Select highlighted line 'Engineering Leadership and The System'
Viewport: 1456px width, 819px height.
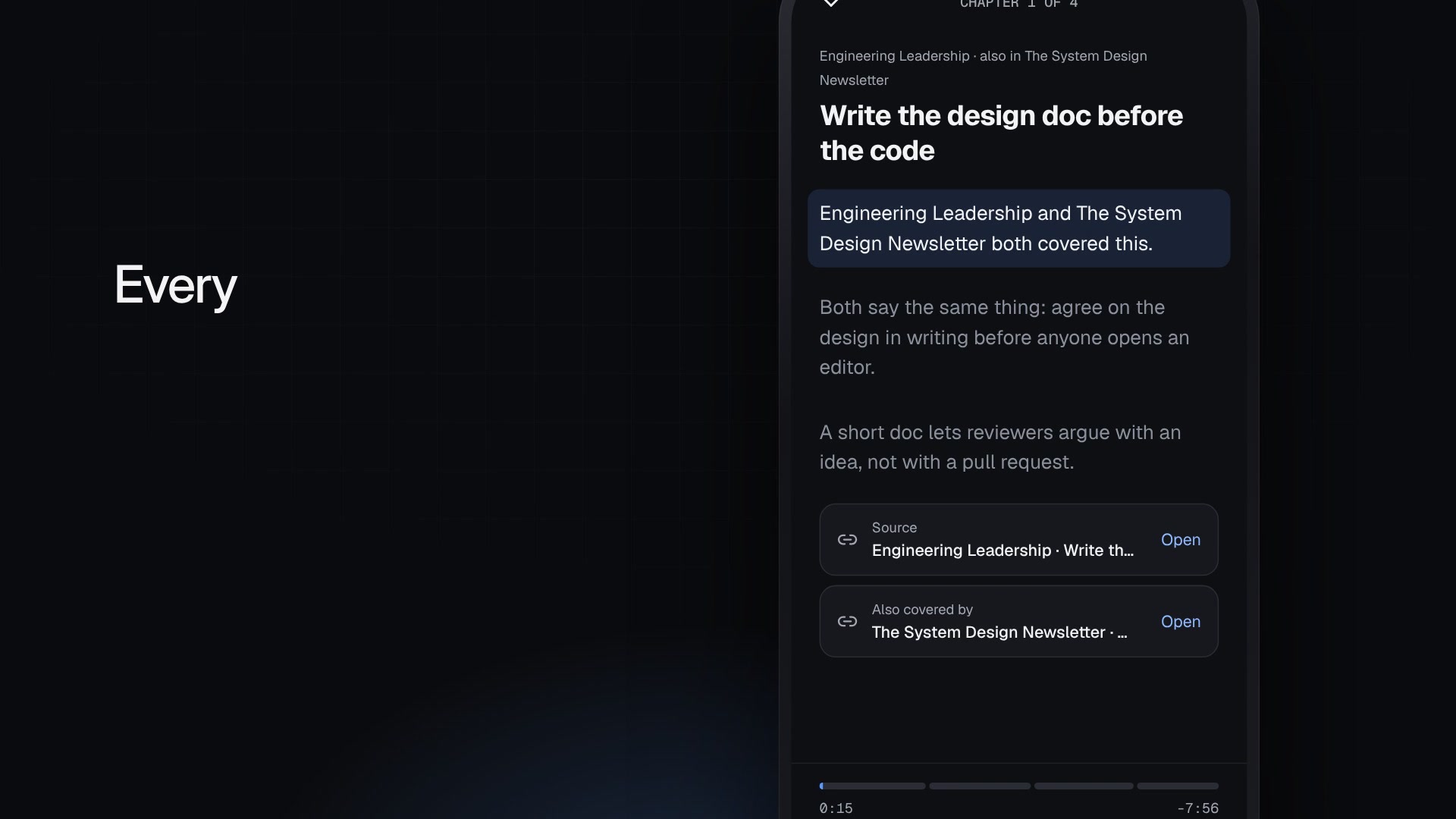1018,228
